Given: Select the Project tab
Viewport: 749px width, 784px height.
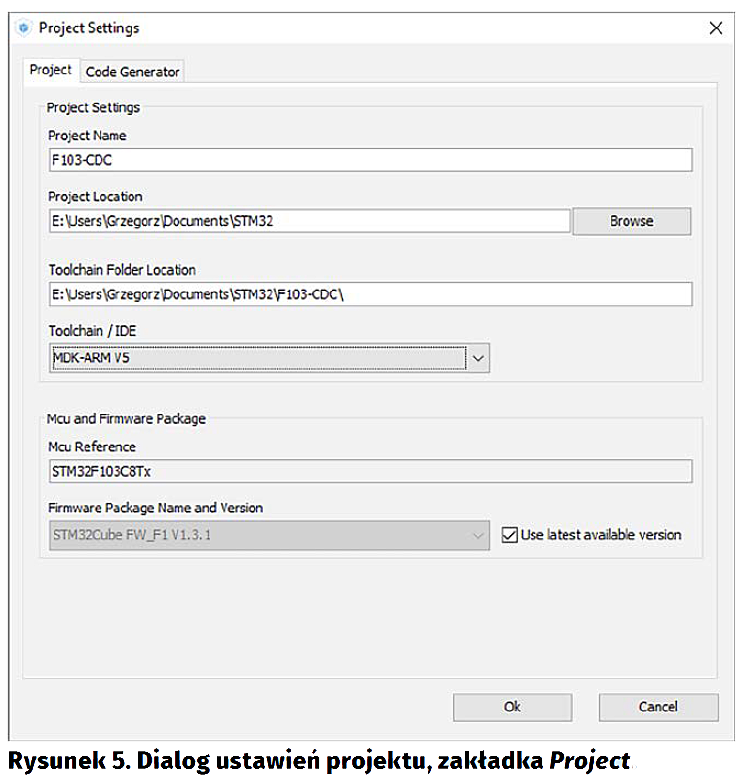Looking at the screenshot, I should click(x=50, y=70).
